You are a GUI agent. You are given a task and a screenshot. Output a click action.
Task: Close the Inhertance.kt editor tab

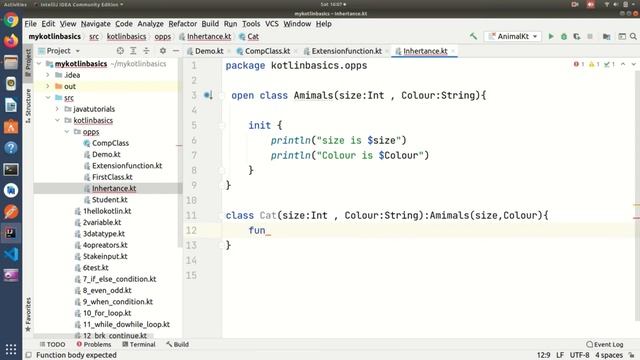click(453, 51)
